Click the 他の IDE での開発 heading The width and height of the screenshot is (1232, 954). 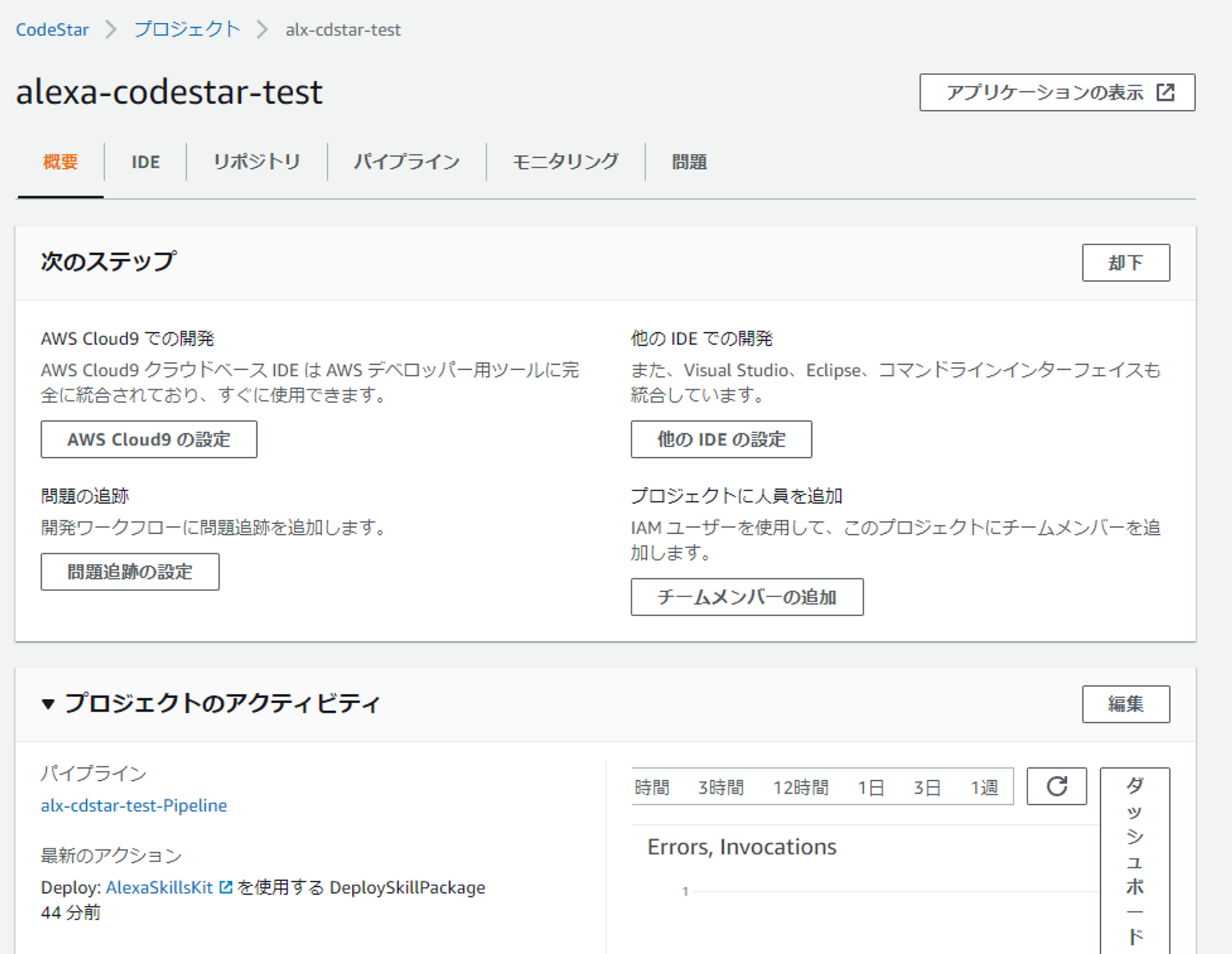point(701,338)
